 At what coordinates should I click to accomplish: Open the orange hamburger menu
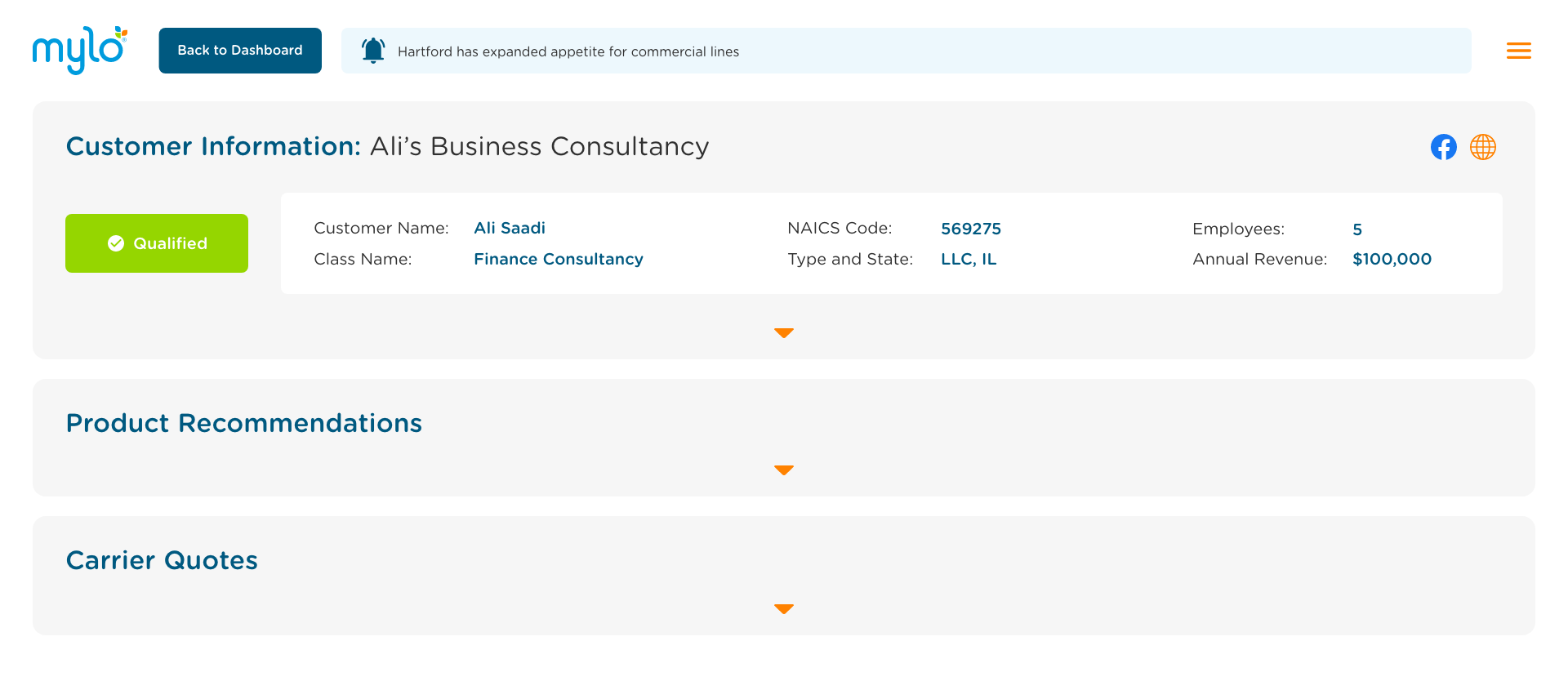tap(1519, 51)
